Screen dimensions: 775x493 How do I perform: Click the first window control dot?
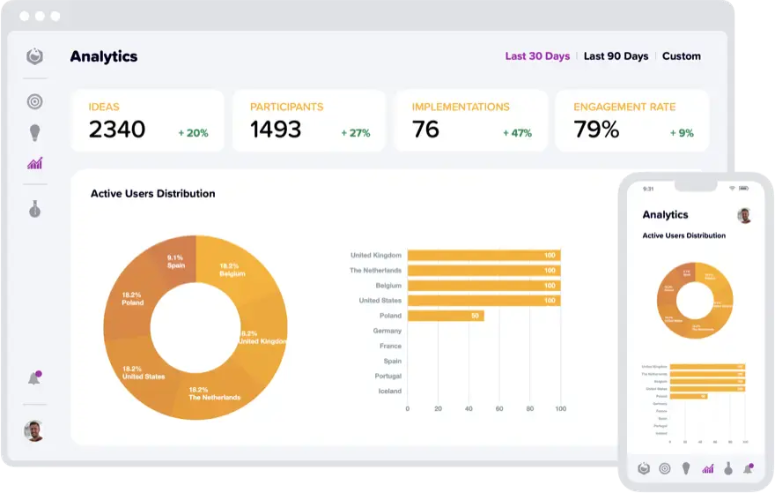(x=24, y=16)
